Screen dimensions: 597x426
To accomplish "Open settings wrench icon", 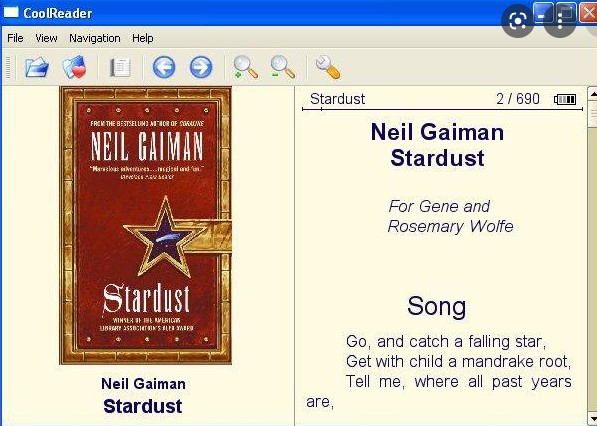I will pyautogui.click(x=328, y=68).
